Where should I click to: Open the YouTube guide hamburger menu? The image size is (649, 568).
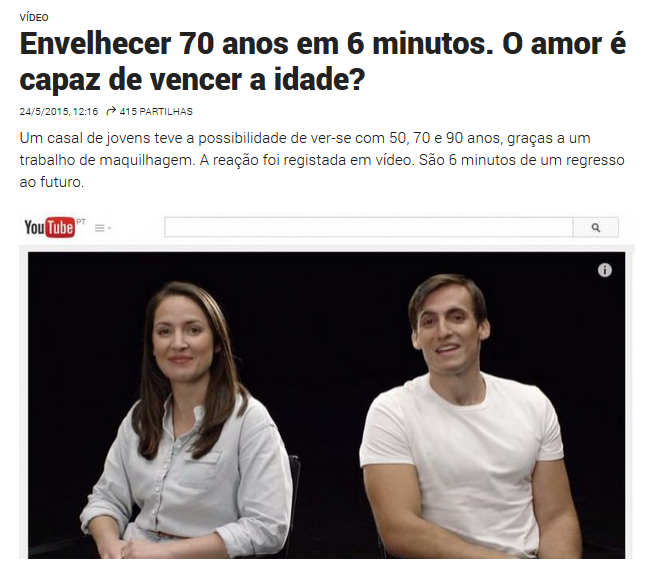[99, 228]
